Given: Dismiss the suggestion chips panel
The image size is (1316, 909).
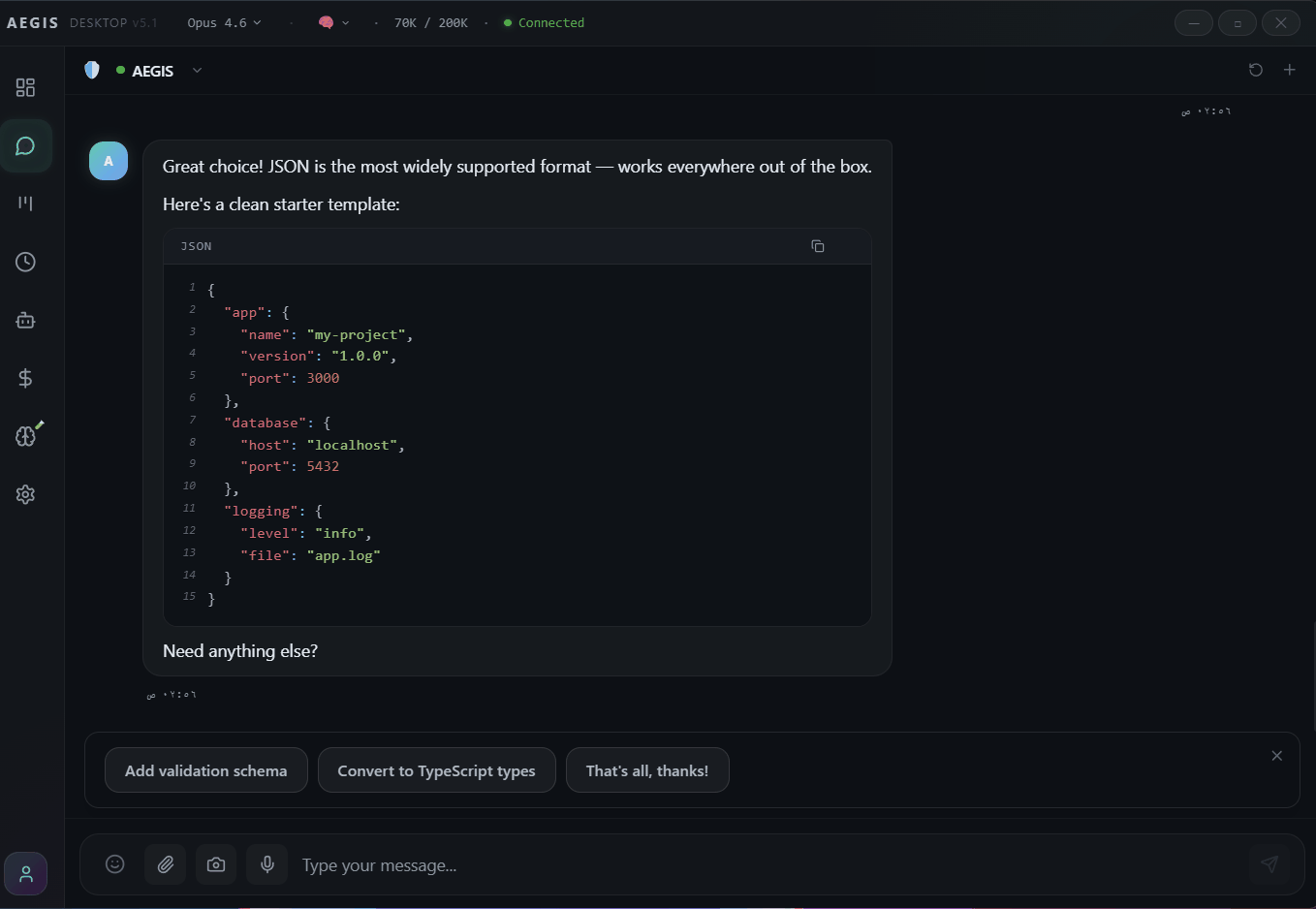Looking at the screenshot, I should (1277, 756).
